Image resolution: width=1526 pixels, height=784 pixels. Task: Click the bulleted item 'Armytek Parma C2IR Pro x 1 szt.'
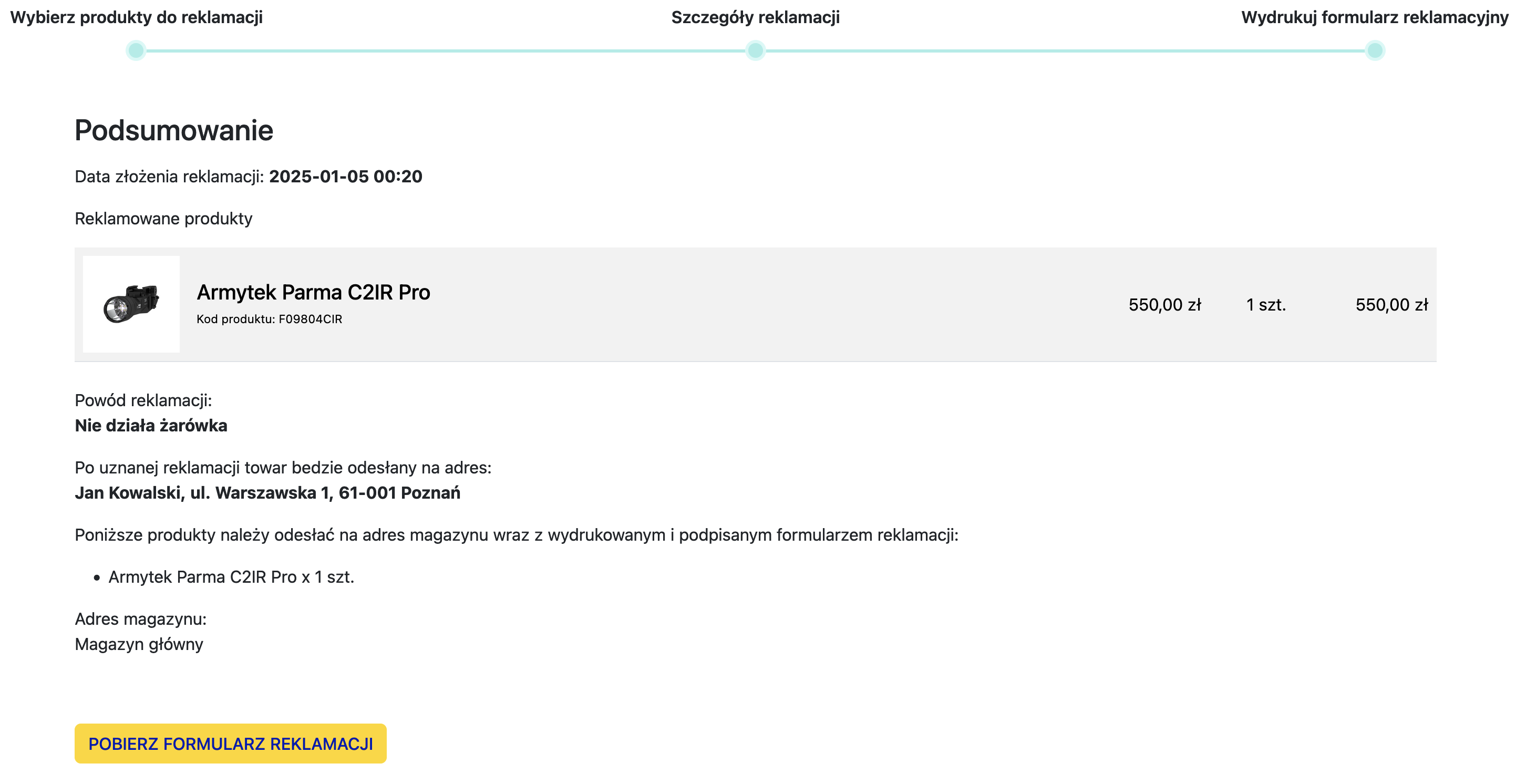[231, 576]
